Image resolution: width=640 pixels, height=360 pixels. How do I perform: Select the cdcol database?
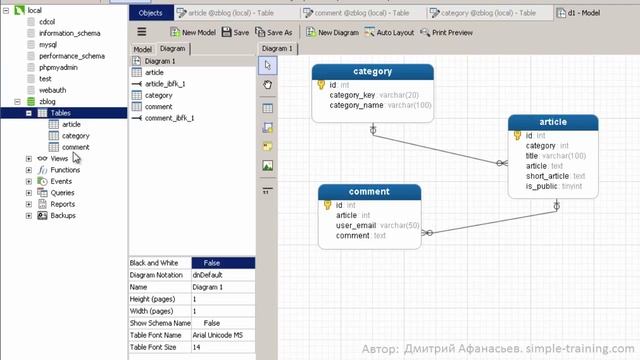coord(47,22)
